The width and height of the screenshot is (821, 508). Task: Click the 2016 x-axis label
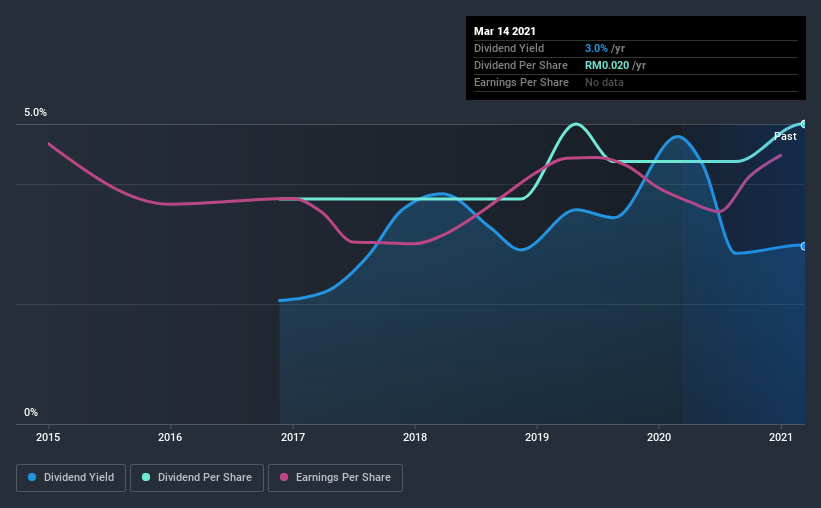170,437
